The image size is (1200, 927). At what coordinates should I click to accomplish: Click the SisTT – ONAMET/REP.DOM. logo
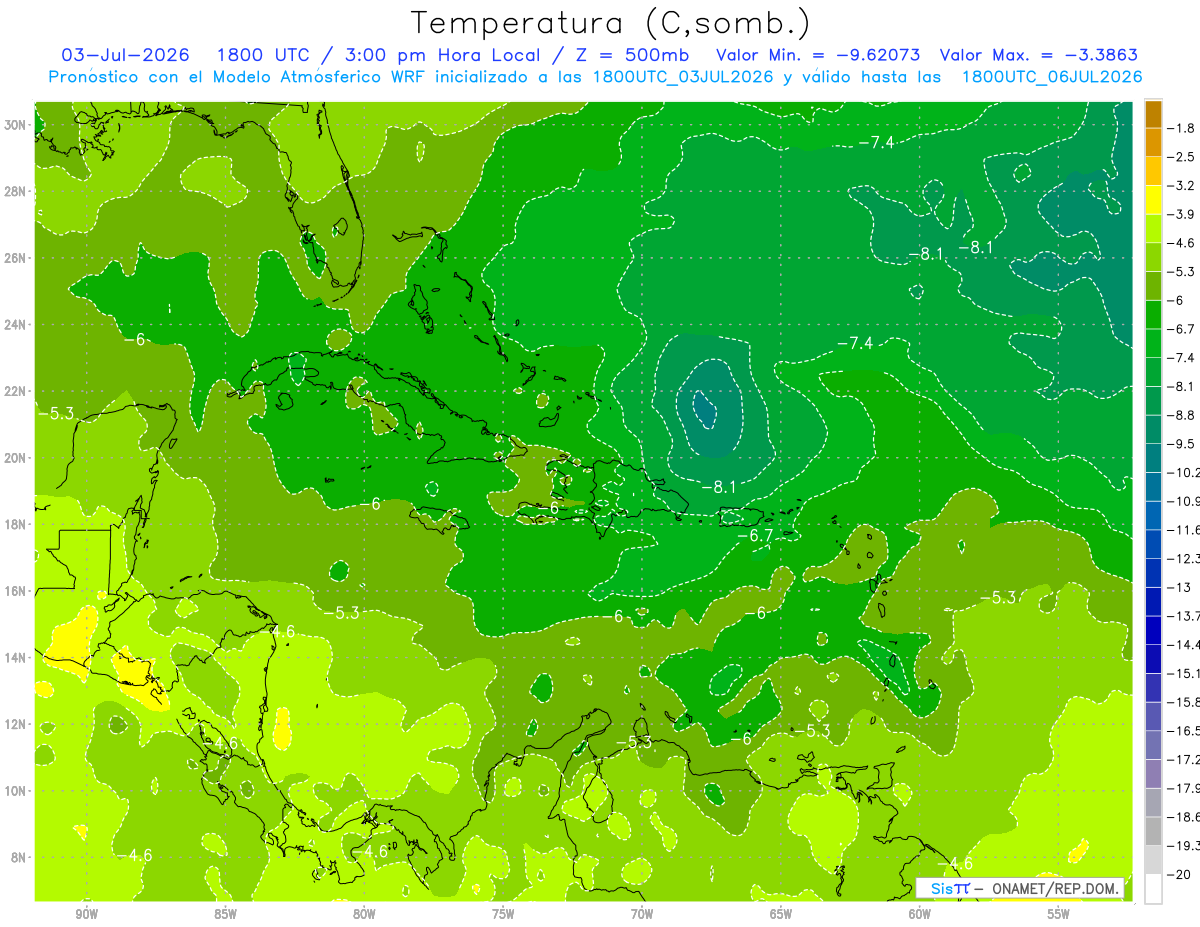pos(1020,888)
